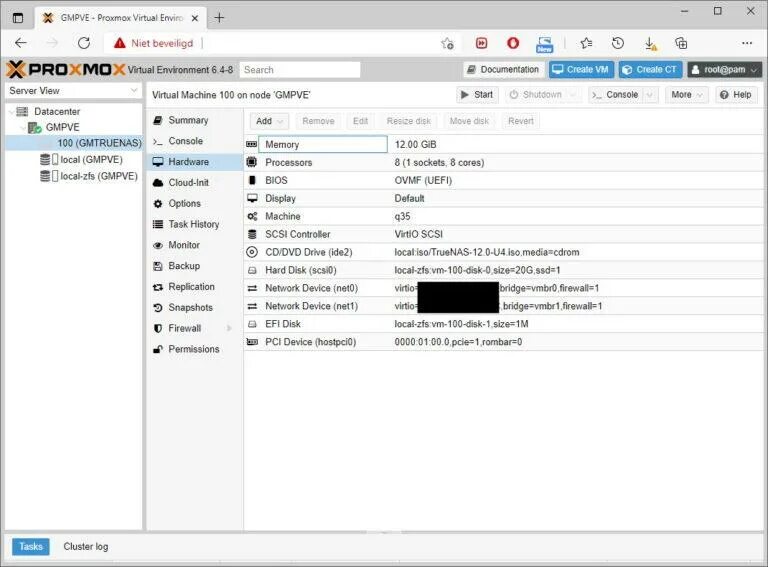Screen dimensions: 768x567
Task: Click the Proxmox logo
Action: click(x=66, y=70)
